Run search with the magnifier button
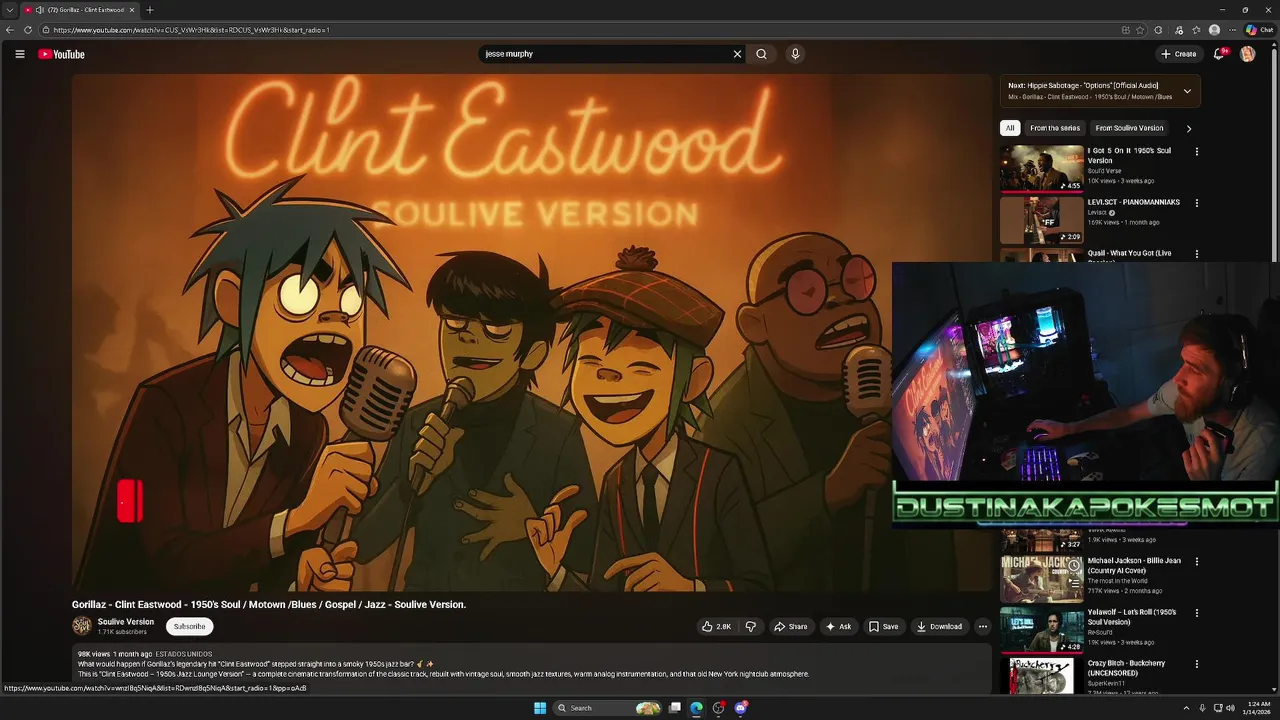Screen dimensions: 1280x720 761,54
